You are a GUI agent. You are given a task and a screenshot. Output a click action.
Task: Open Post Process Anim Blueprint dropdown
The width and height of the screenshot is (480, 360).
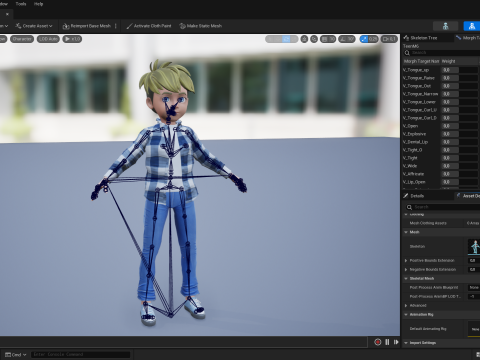(x=474, y=287)
